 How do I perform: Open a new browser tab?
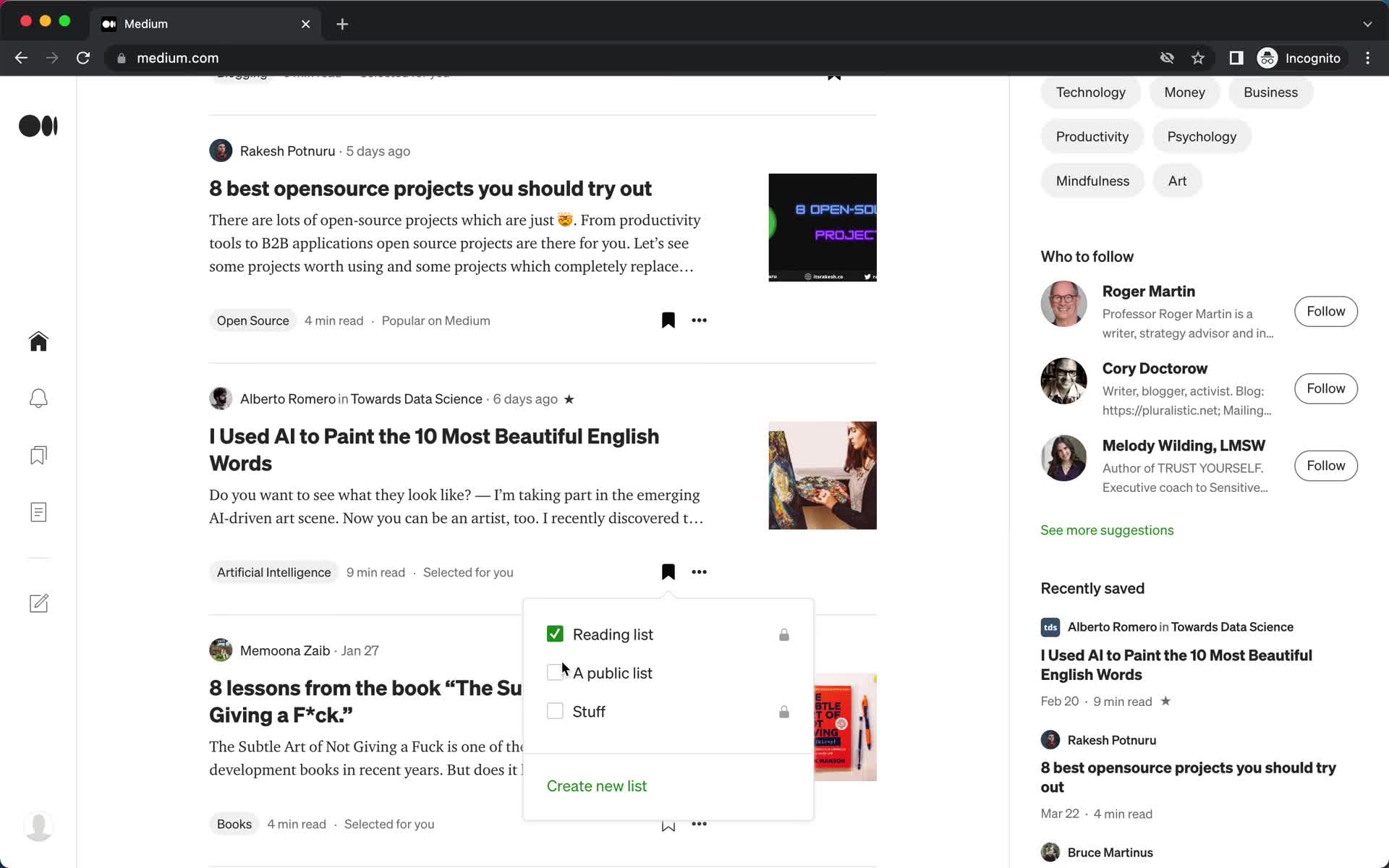coord(342,24)
